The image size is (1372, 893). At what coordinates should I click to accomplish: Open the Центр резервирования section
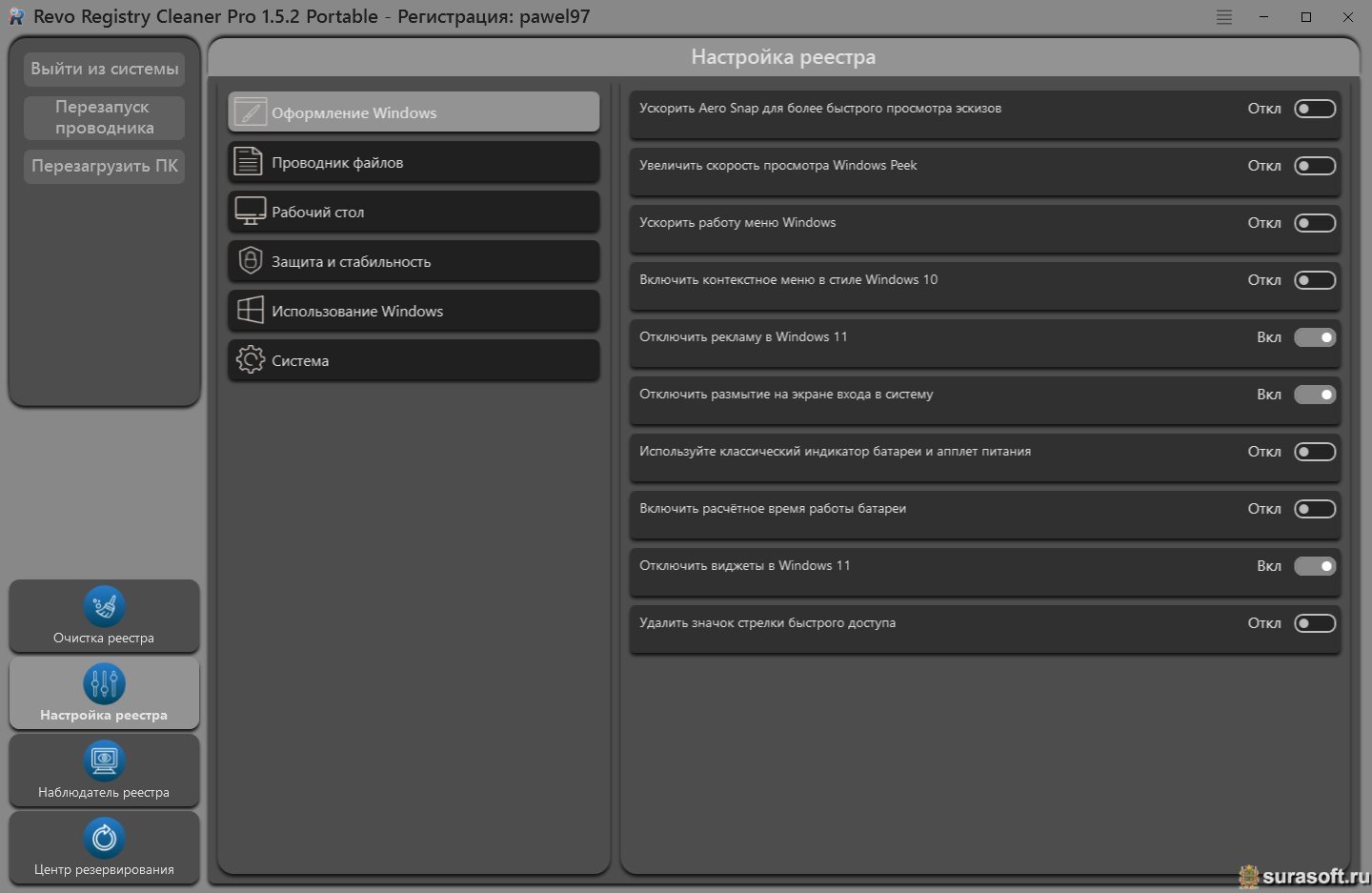[104, 847]
